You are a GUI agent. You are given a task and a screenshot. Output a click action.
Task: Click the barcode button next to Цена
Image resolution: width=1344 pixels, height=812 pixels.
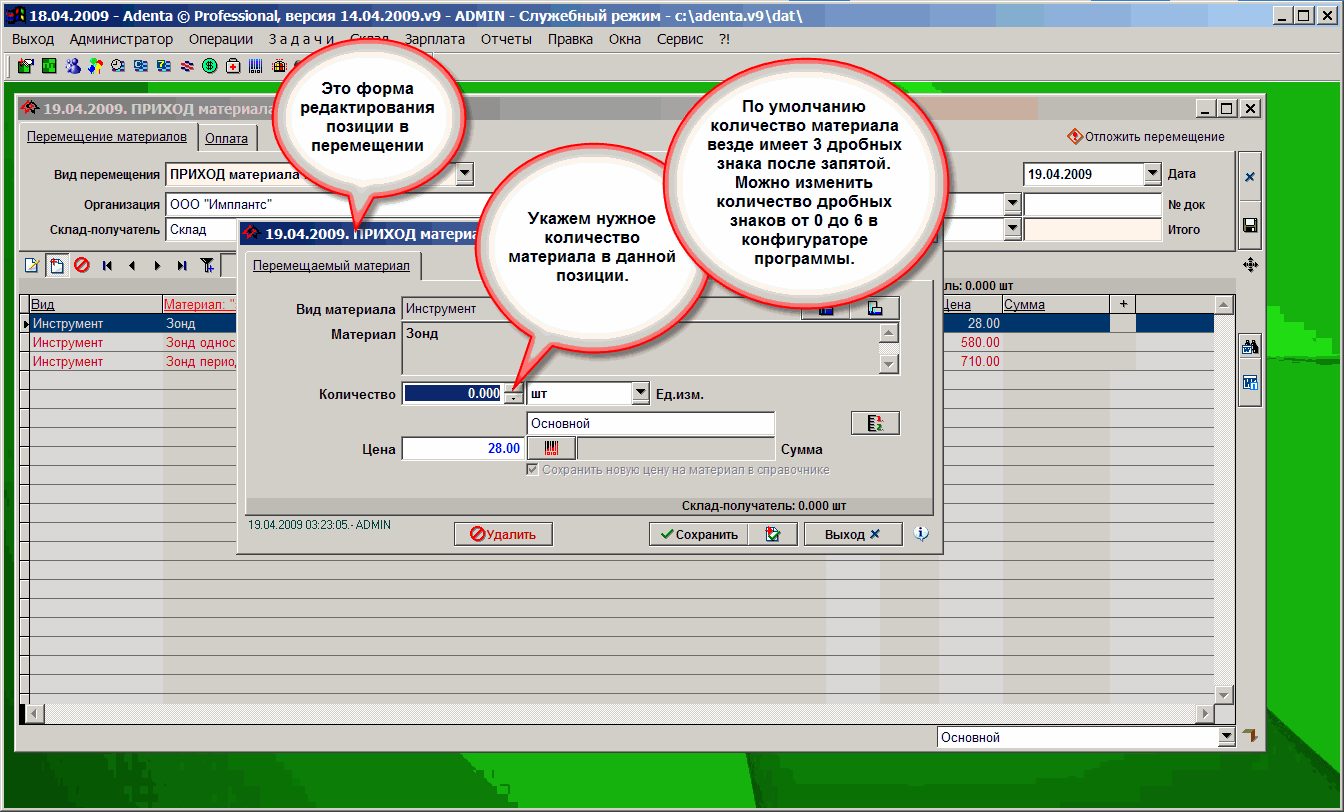point(551,449)
